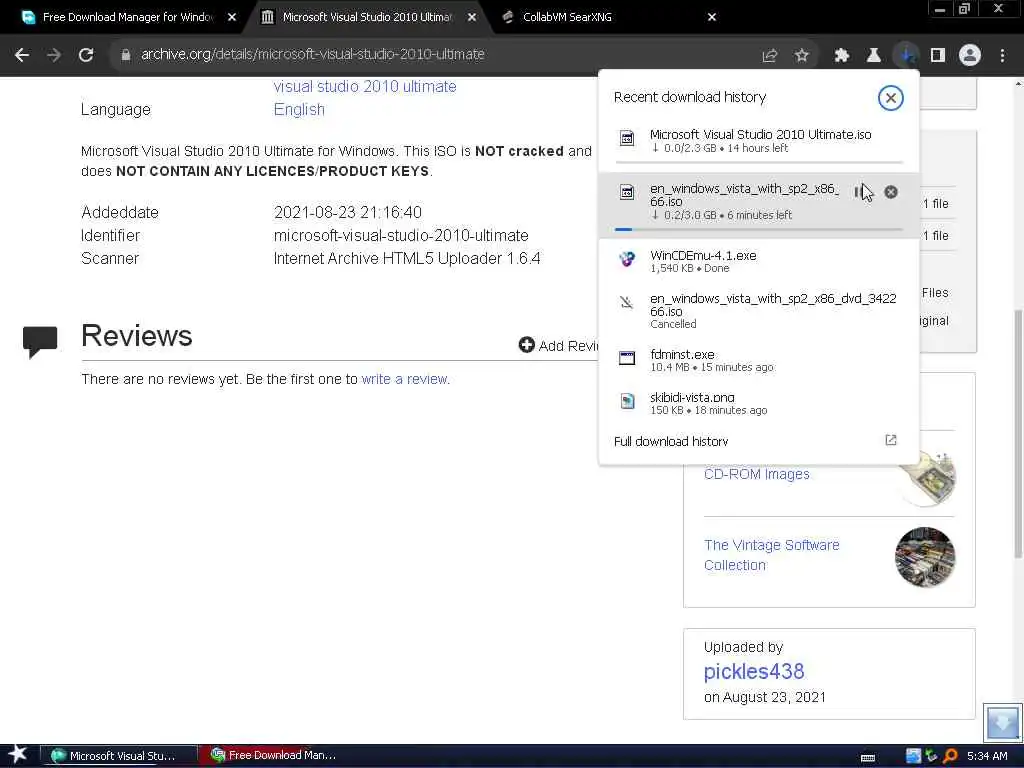The height and width of the screenshot is (768, 1024).
Task: Click cancelled en_windows_vista ISO entry name
Action: click(773, 305)
